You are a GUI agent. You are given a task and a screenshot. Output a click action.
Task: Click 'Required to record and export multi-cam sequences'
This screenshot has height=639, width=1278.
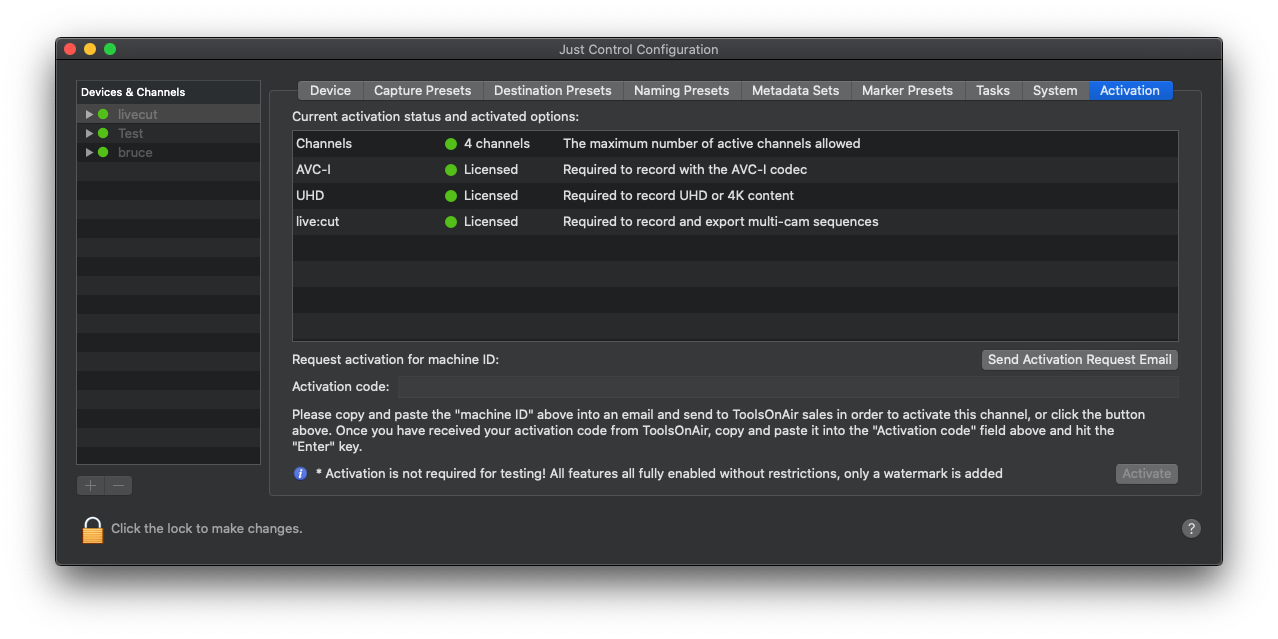(720, 221)
